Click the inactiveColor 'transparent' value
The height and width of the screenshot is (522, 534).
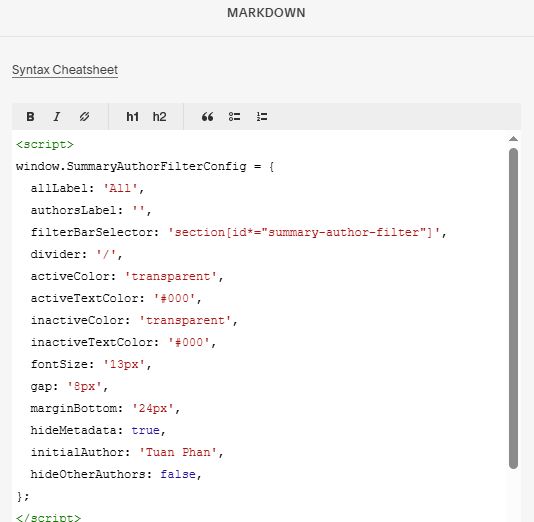(x=185, y=320)
